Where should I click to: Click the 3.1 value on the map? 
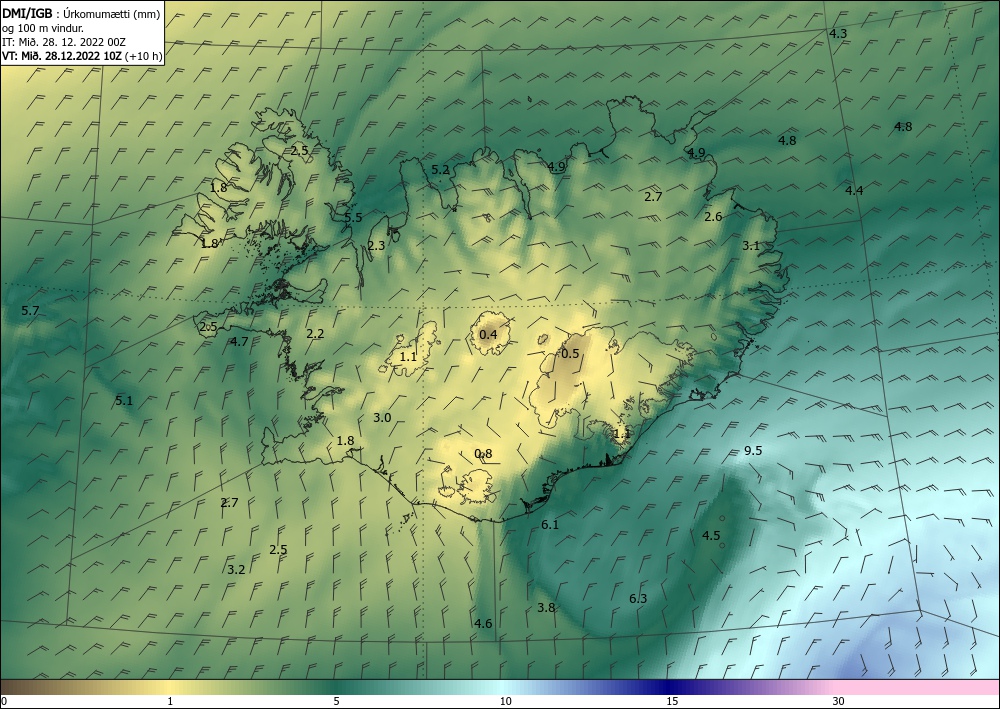[x=751, y=245]
